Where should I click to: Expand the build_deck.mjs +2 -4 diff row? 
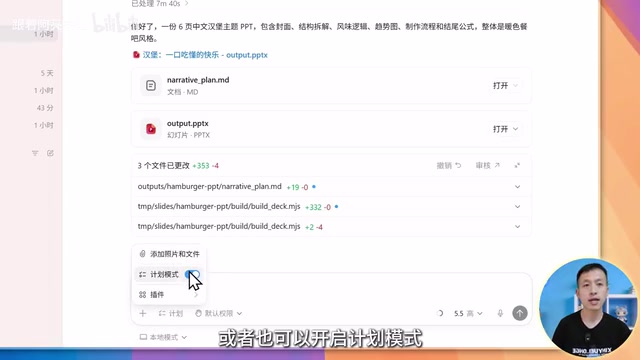(517, 227)
